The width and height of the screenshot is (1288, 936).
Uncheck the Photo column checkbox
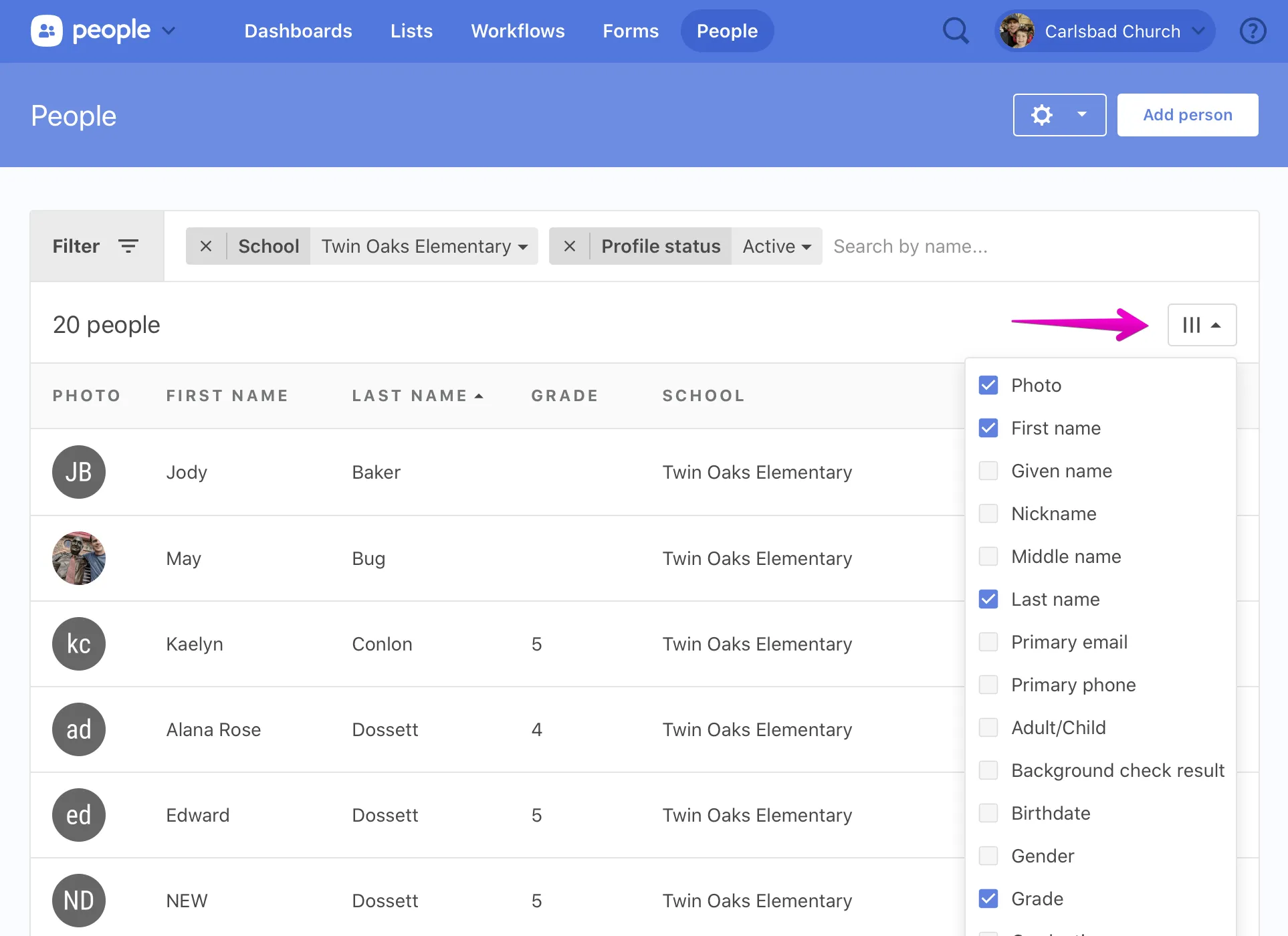click(988, 385)
